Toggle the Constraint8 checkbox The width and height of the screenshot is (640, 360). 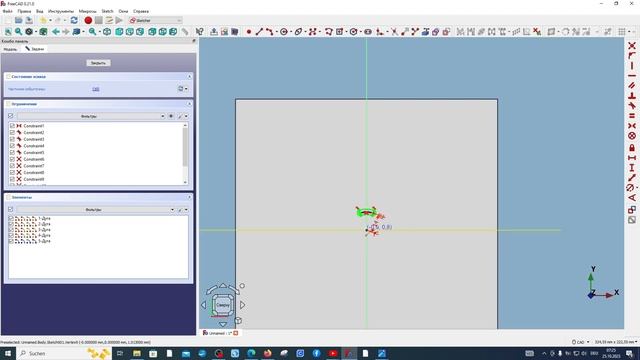(x=12, y=172)
